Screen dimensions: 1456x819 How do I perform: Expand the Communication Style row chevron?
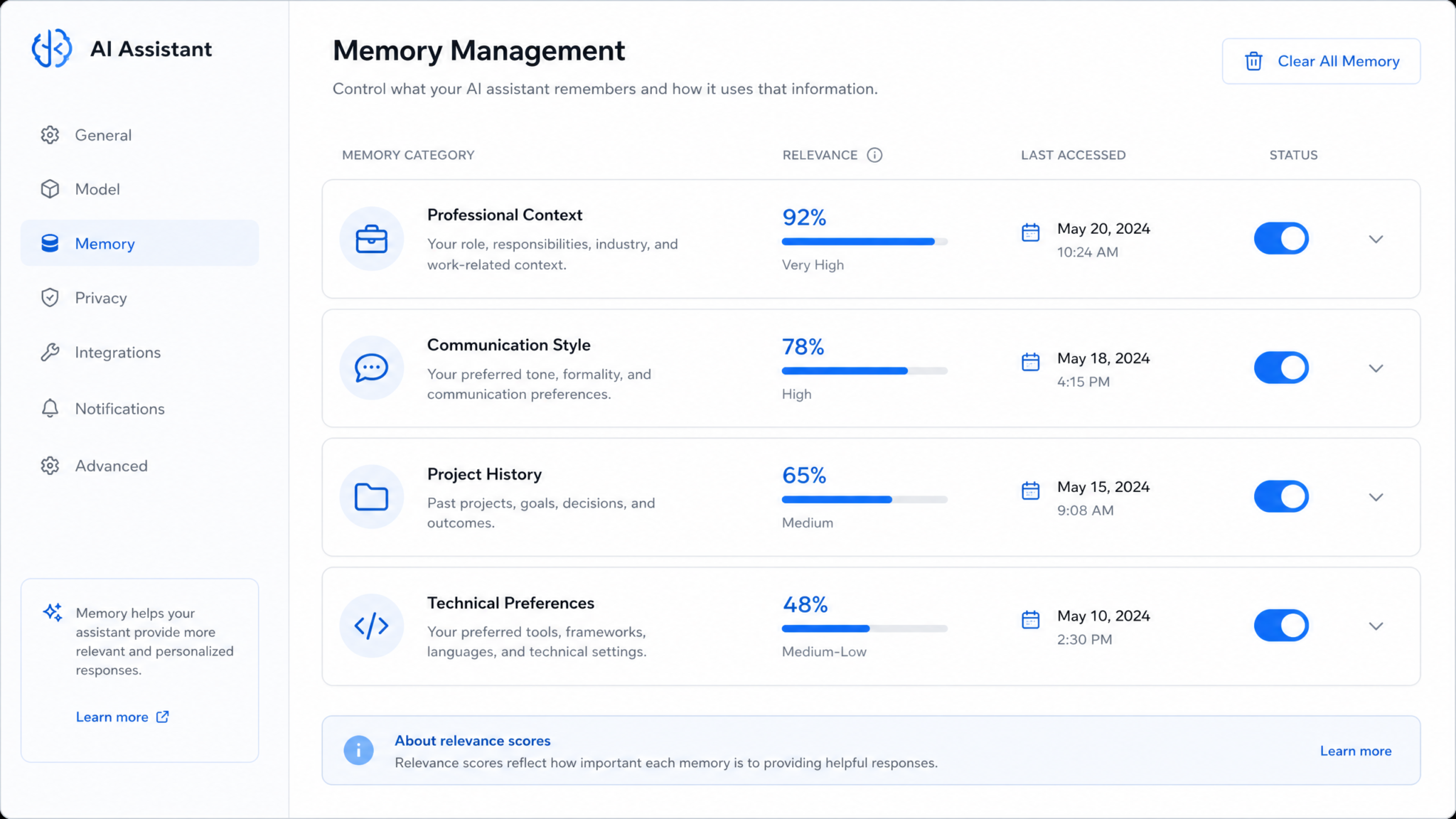click(1376, 368)
